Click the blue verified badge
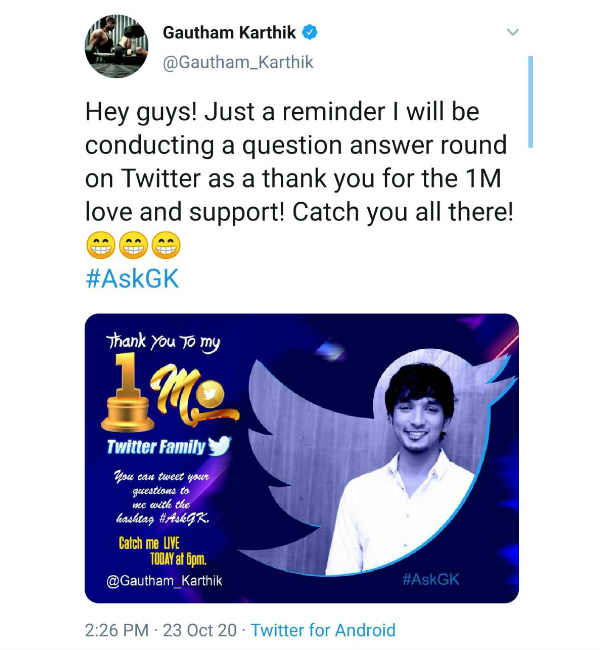 click(x=309, y=32)
